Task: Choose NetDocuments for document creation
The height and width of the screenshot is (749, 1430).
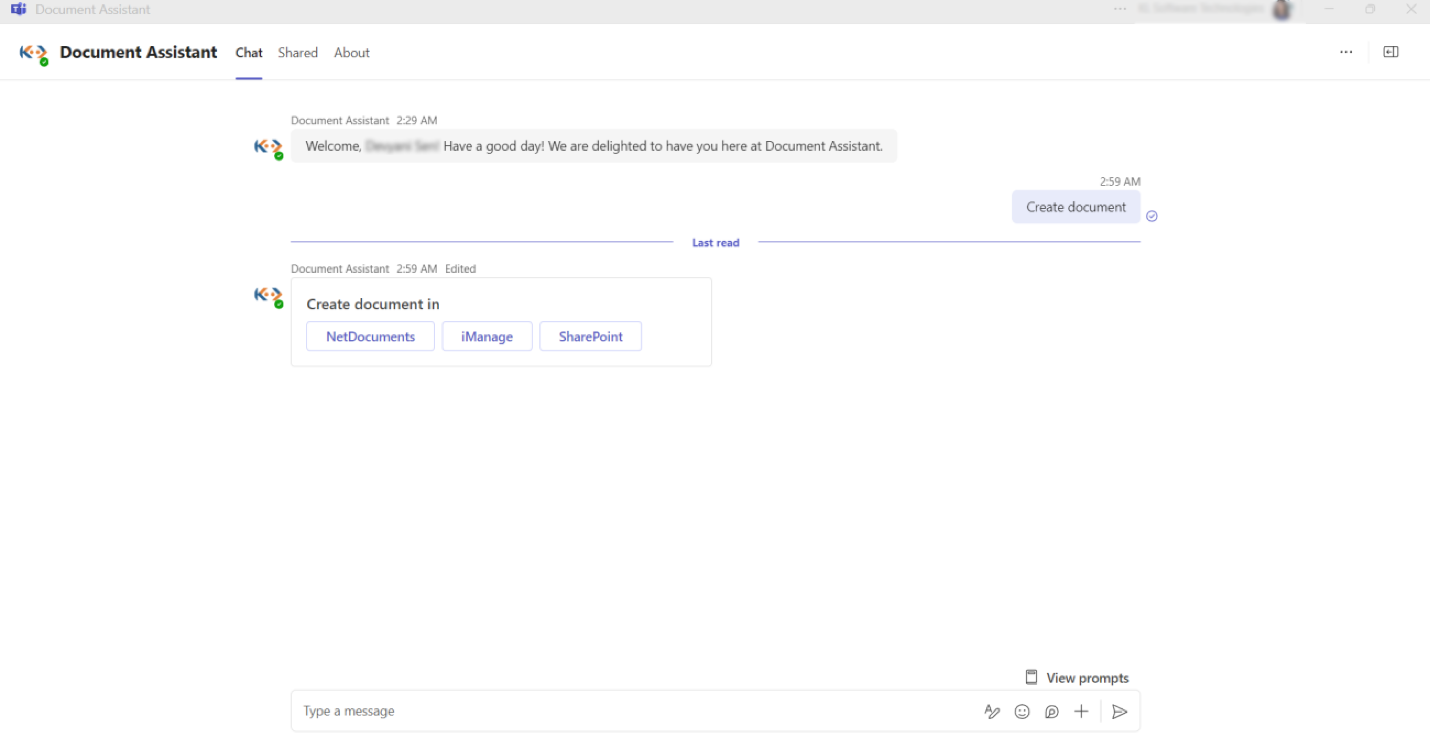Action: point(370,337)
